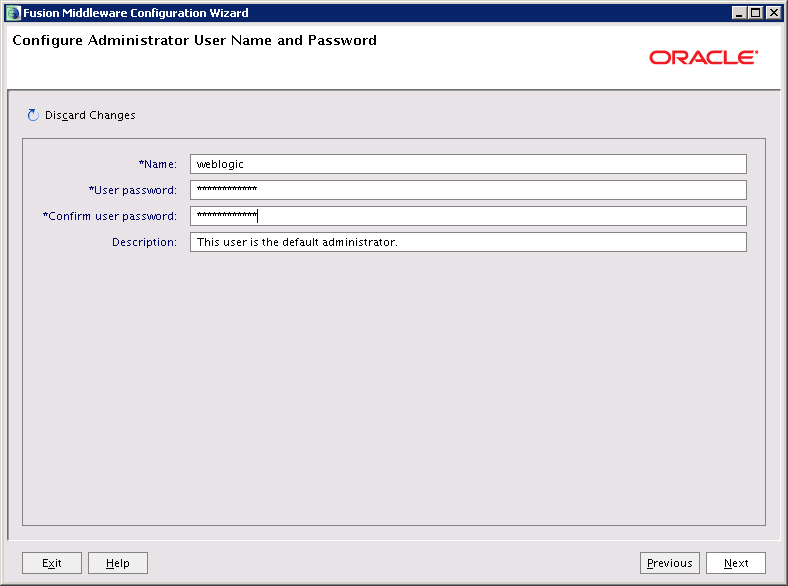
Task: Proceed by clicking the Next button
Action: (x=735, y=563)
